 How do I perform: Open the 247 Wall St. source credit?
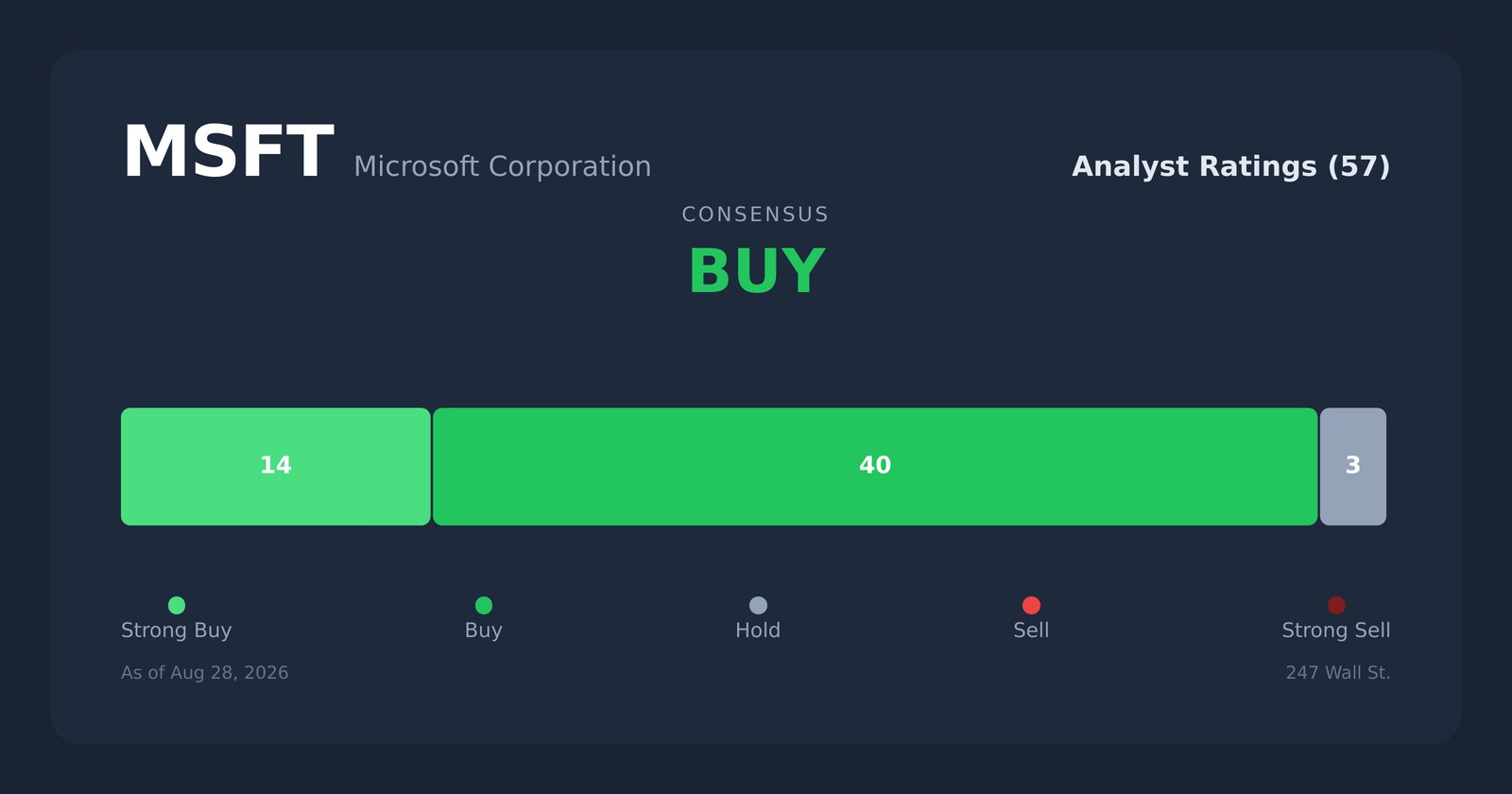click(x=1338, y=673)
